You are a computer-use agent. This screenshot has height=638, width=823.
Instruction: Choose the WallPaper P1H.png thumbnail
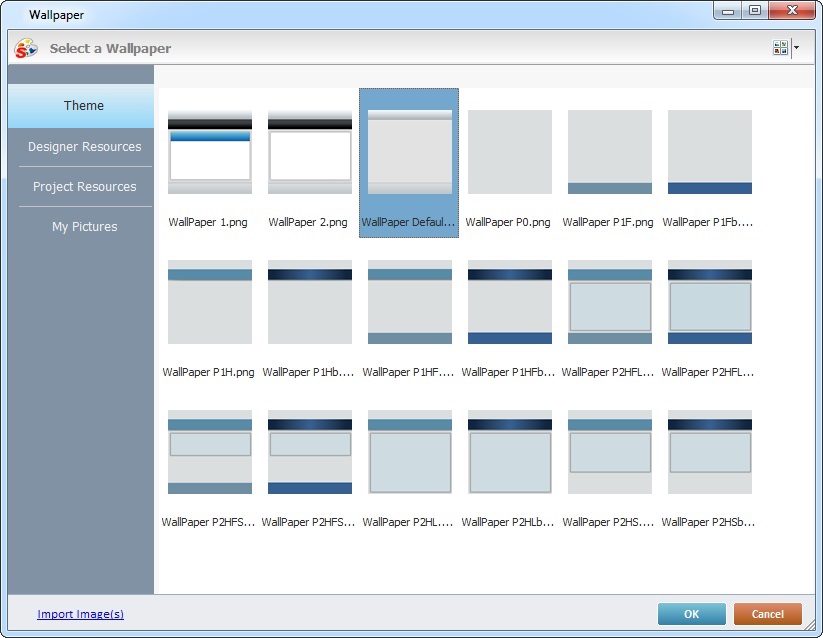[x=210, y=302]
